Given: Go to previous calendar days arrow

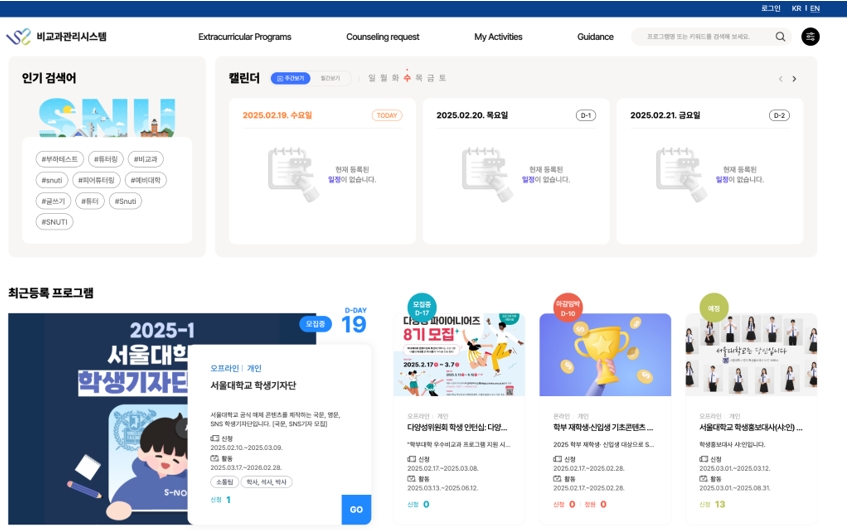Looking at the screenshot, I should click(780, 79).
